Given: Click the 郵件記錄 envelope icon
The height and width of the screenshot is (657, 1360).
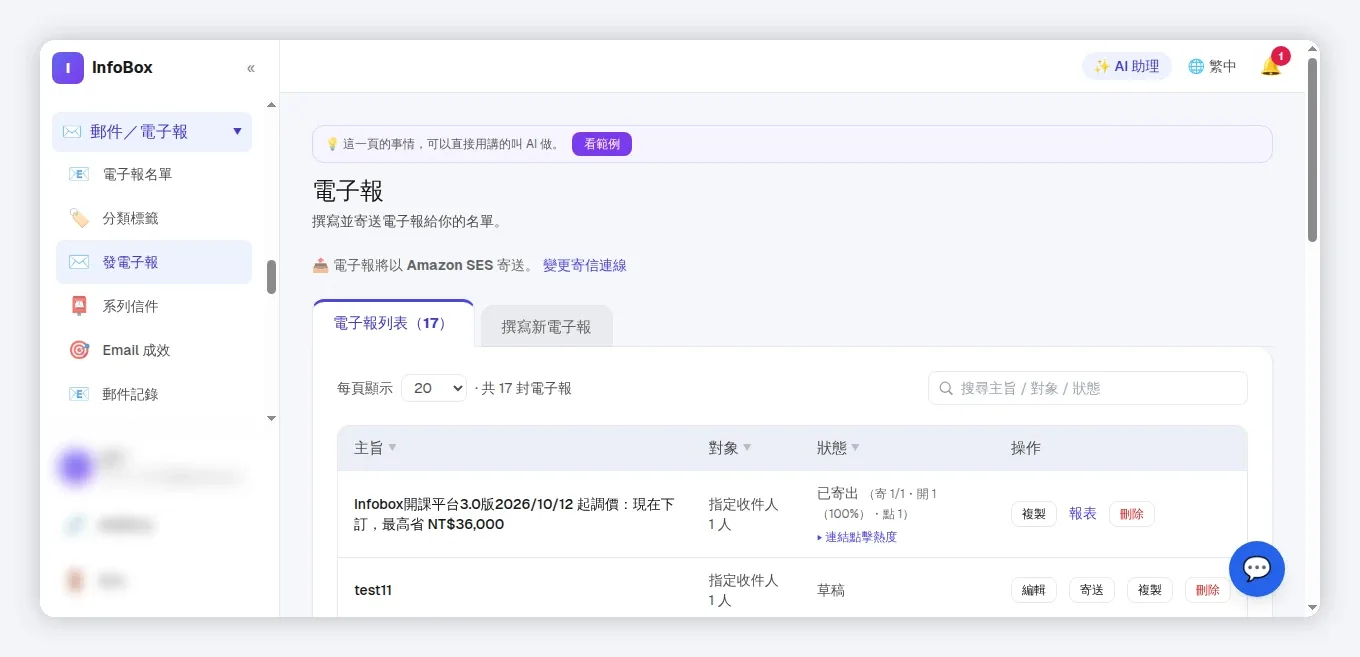Looking at the screenshot, I should 79,394.
